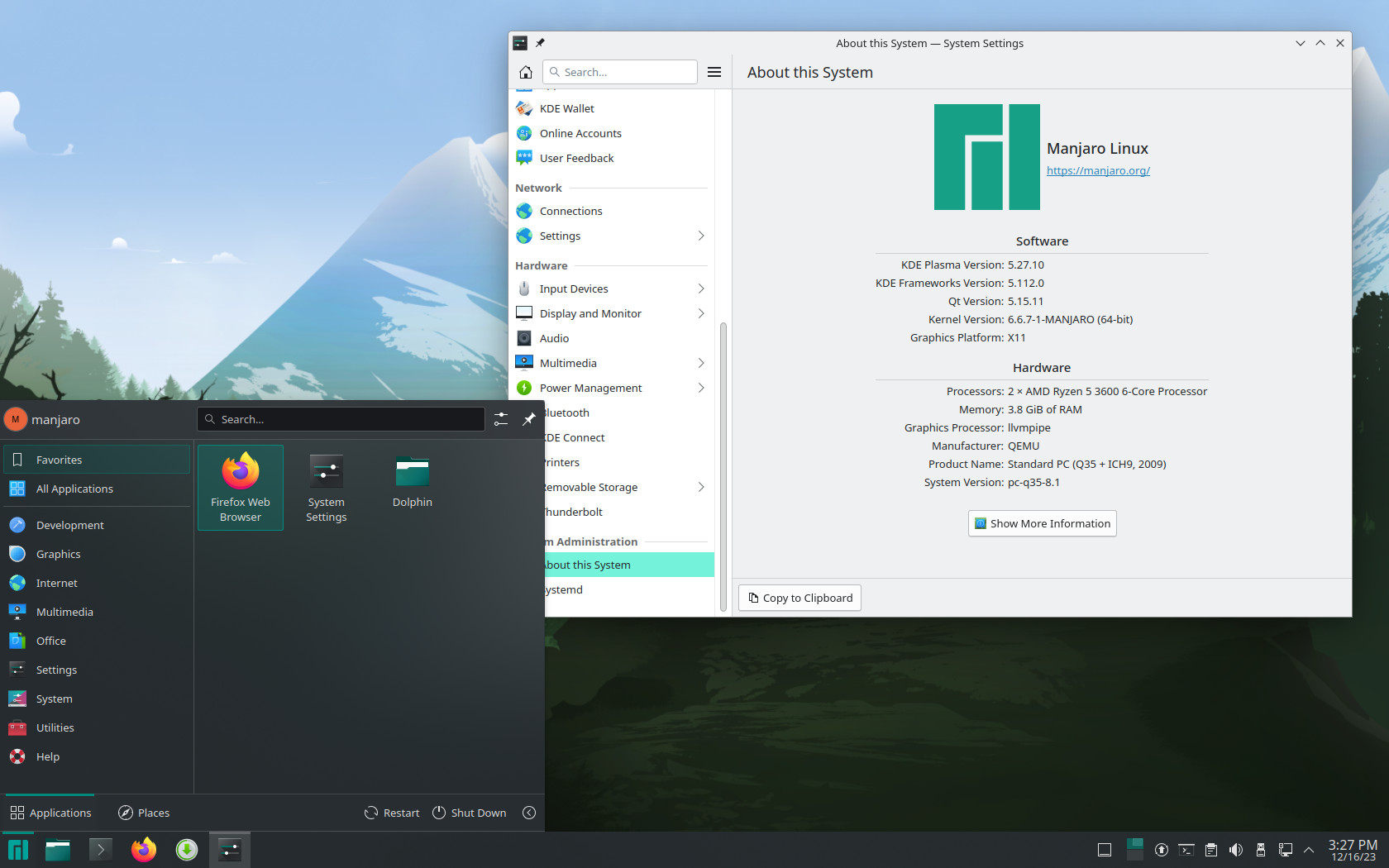This screenshot has width=1389, height=868.
Task: Click Copy to Clipboard button
Action: [x=800, y=598]
